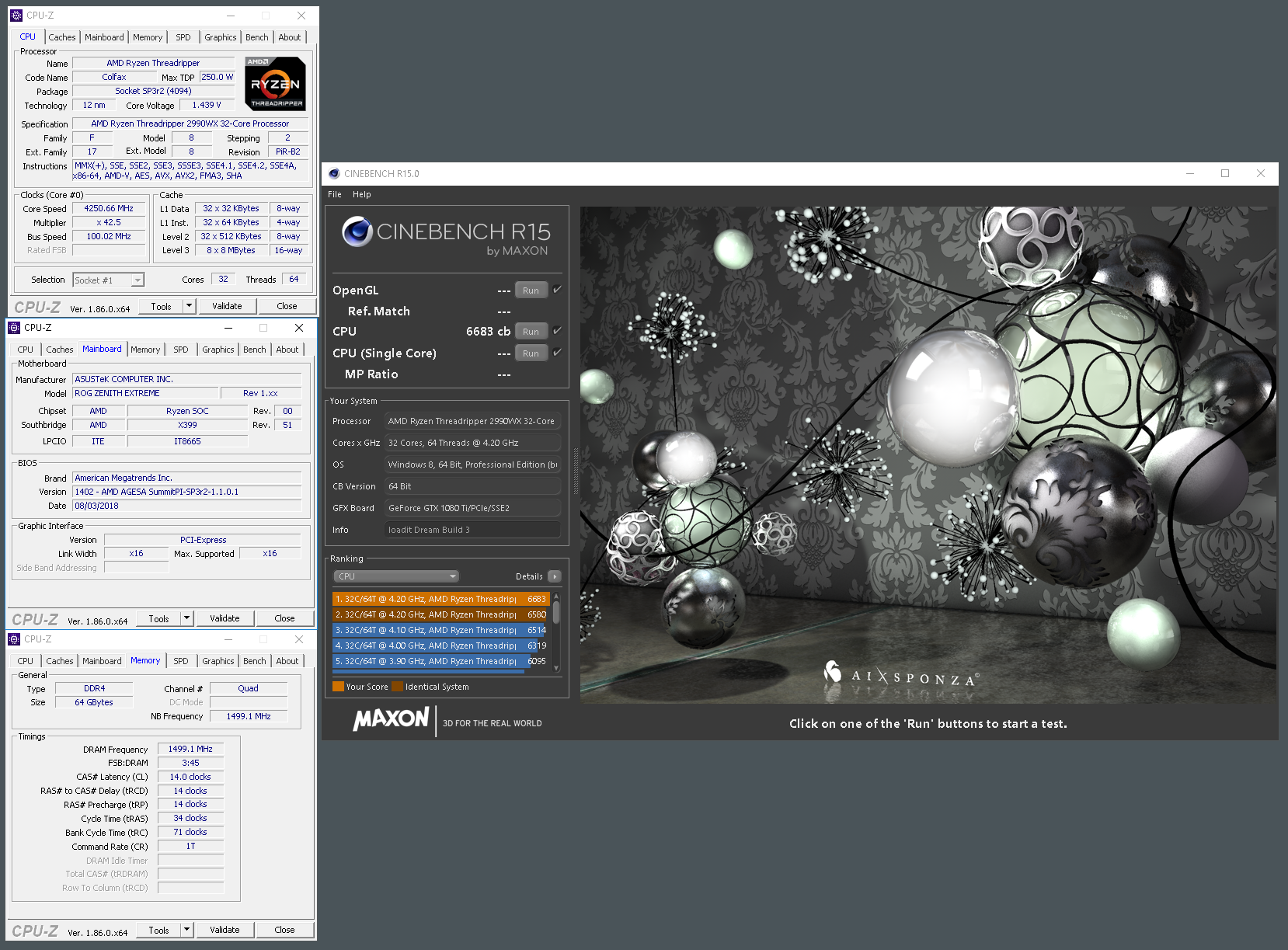Click the NB Frequency 1499.1 MHz value
This screenshot has width=1288, height=950.
coord(249,716)
